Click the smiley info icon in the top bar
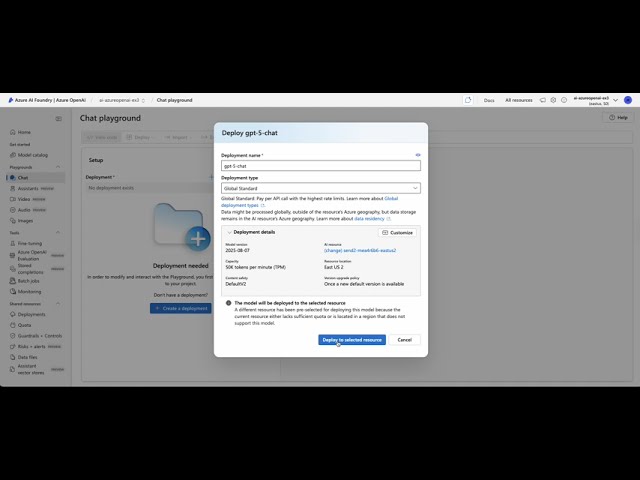Screen dimensions: 640x480 (x=564, y=100)
